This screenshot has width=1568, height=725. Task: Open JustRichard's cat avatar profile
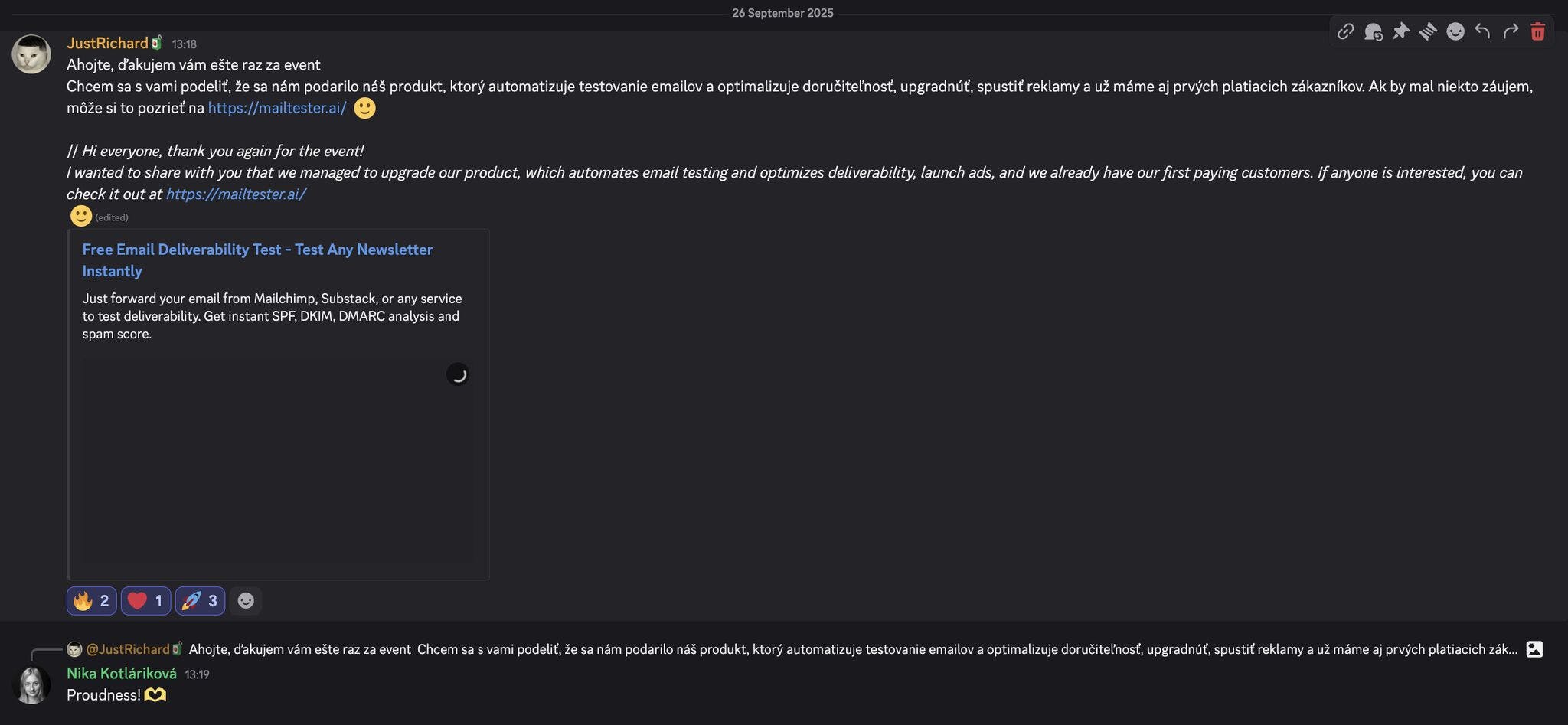31,54
